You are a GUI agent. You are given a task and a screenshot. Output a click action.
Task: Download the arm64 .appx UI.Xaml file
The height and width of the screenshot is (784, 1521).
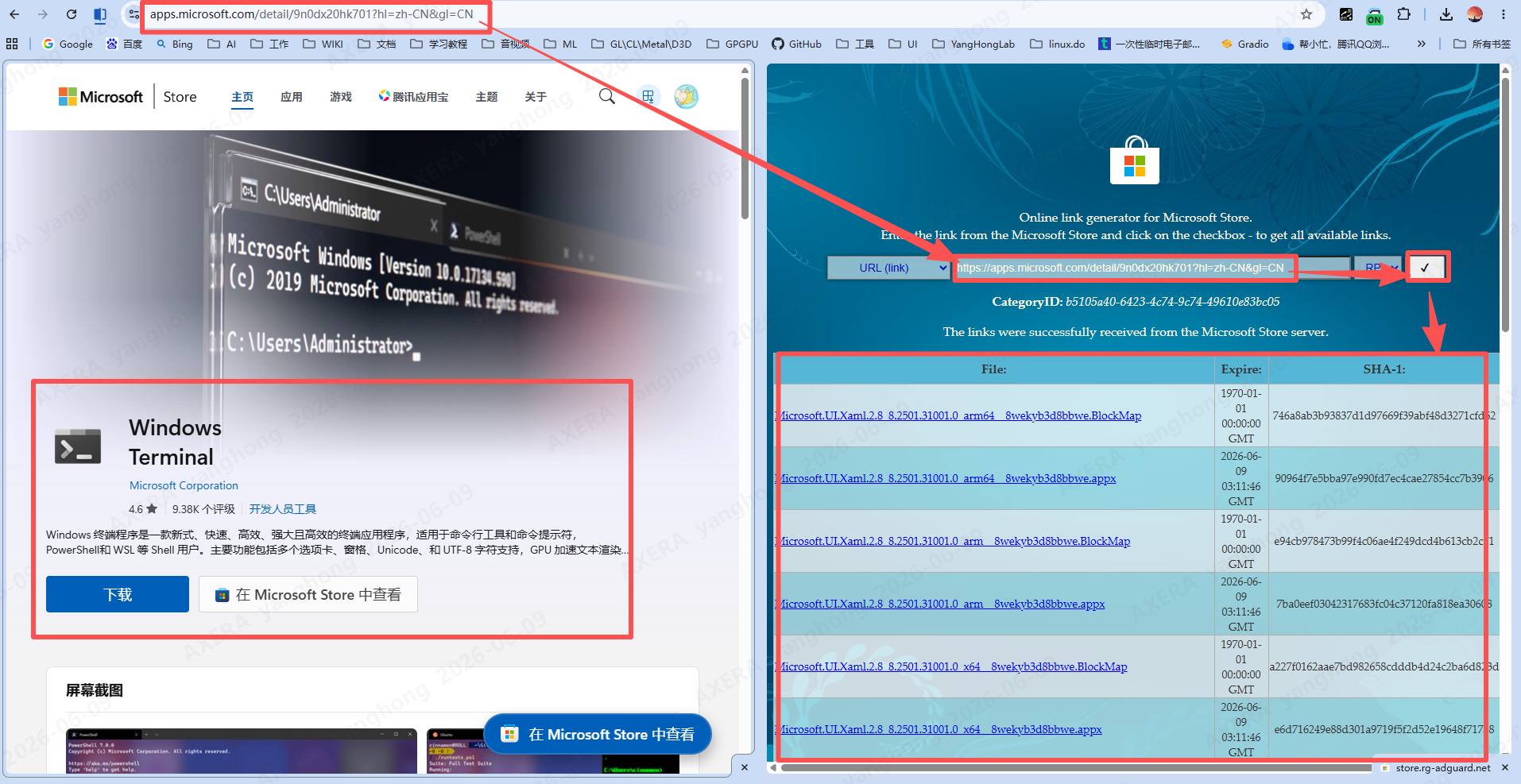[946, 478]
